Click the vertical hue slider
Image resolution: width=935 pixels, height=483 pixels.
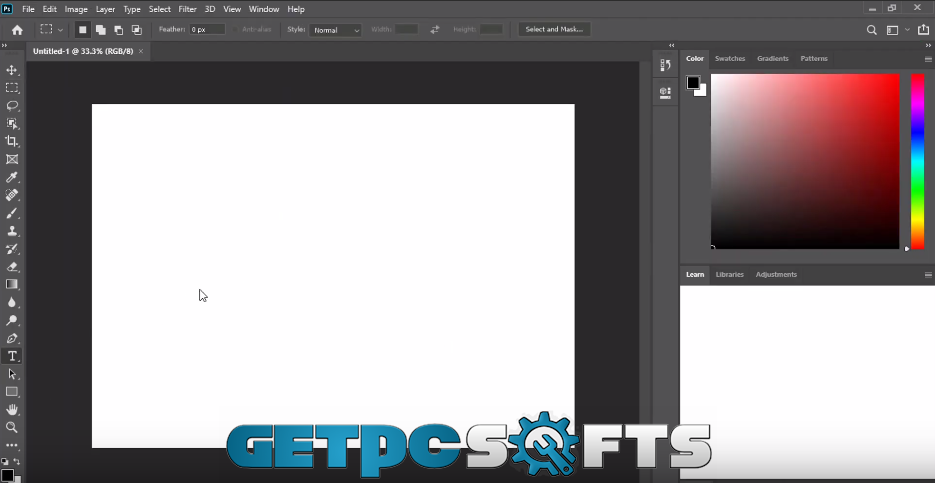click(917, 161)
